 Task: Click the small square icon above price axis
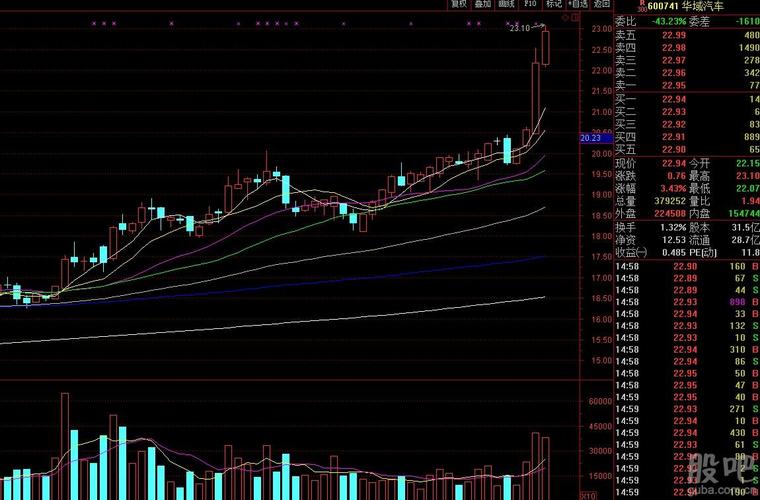pos(575,18)
